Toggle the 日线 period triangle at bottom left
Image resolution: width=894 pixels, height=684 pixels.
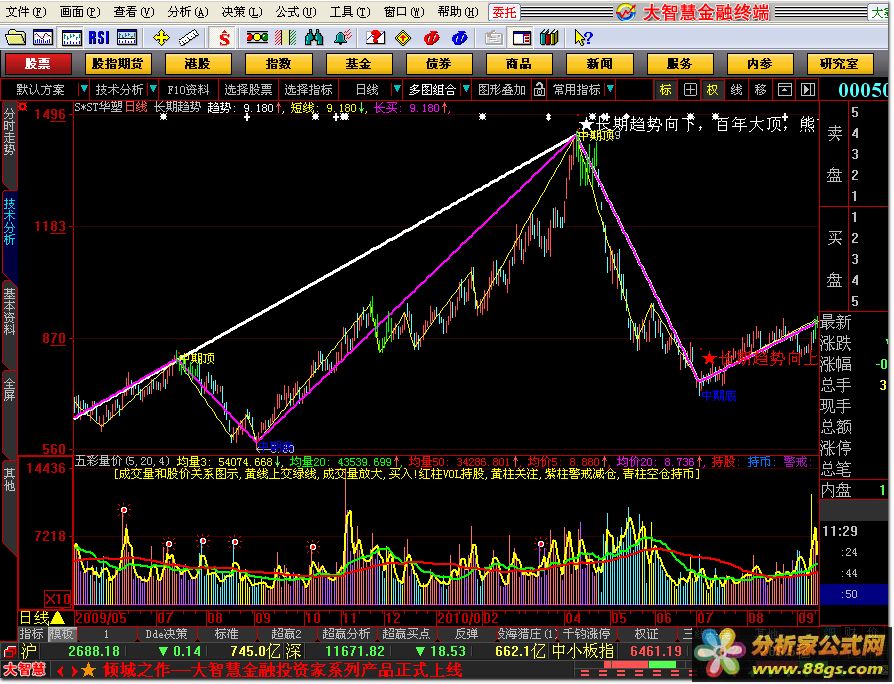(x=58, y=617)
